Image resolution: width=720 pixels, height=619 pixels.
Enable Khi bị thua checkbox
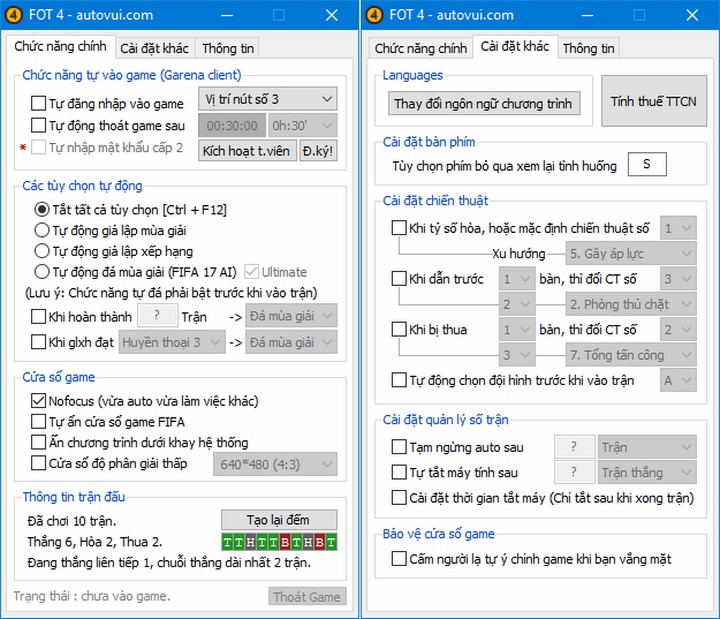399,329
